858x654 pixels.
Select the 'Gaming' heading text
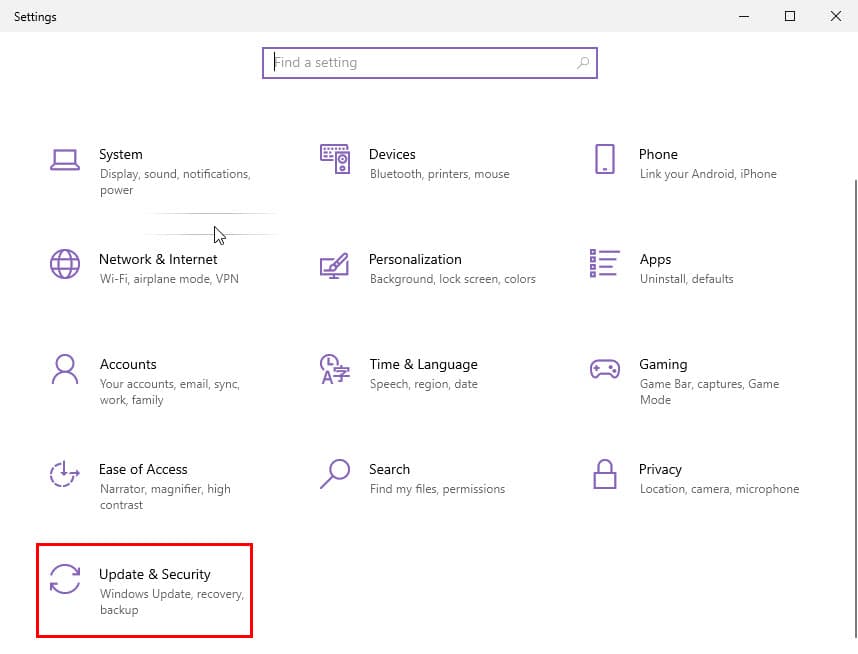663,364
